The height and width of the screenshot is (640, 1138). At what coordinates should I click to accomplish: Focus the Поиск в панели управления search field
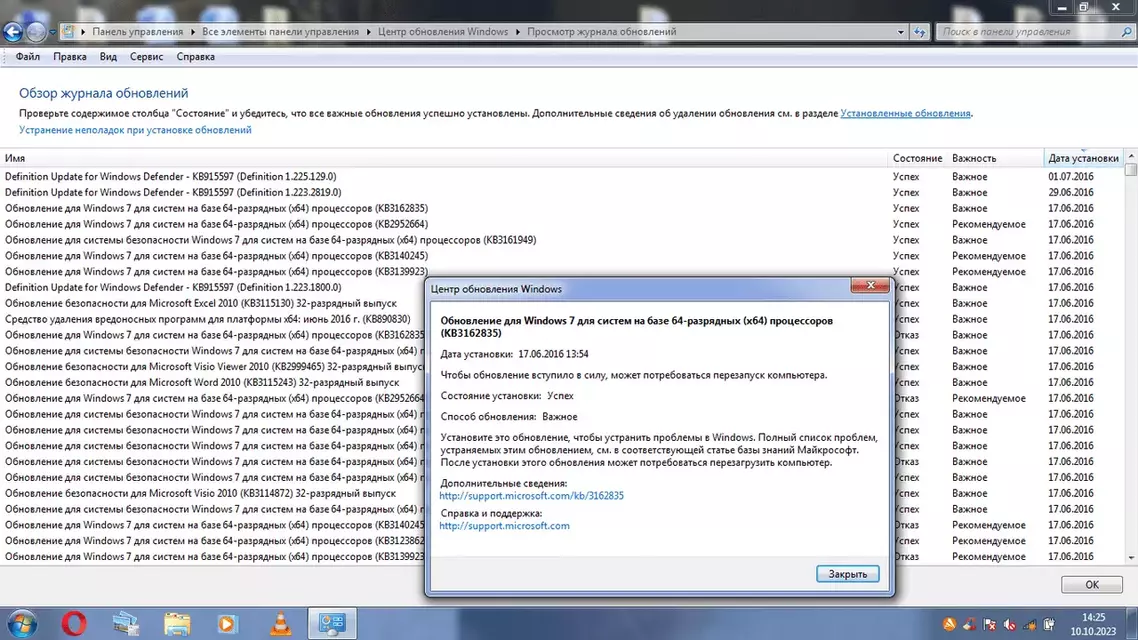point(1027,32)
